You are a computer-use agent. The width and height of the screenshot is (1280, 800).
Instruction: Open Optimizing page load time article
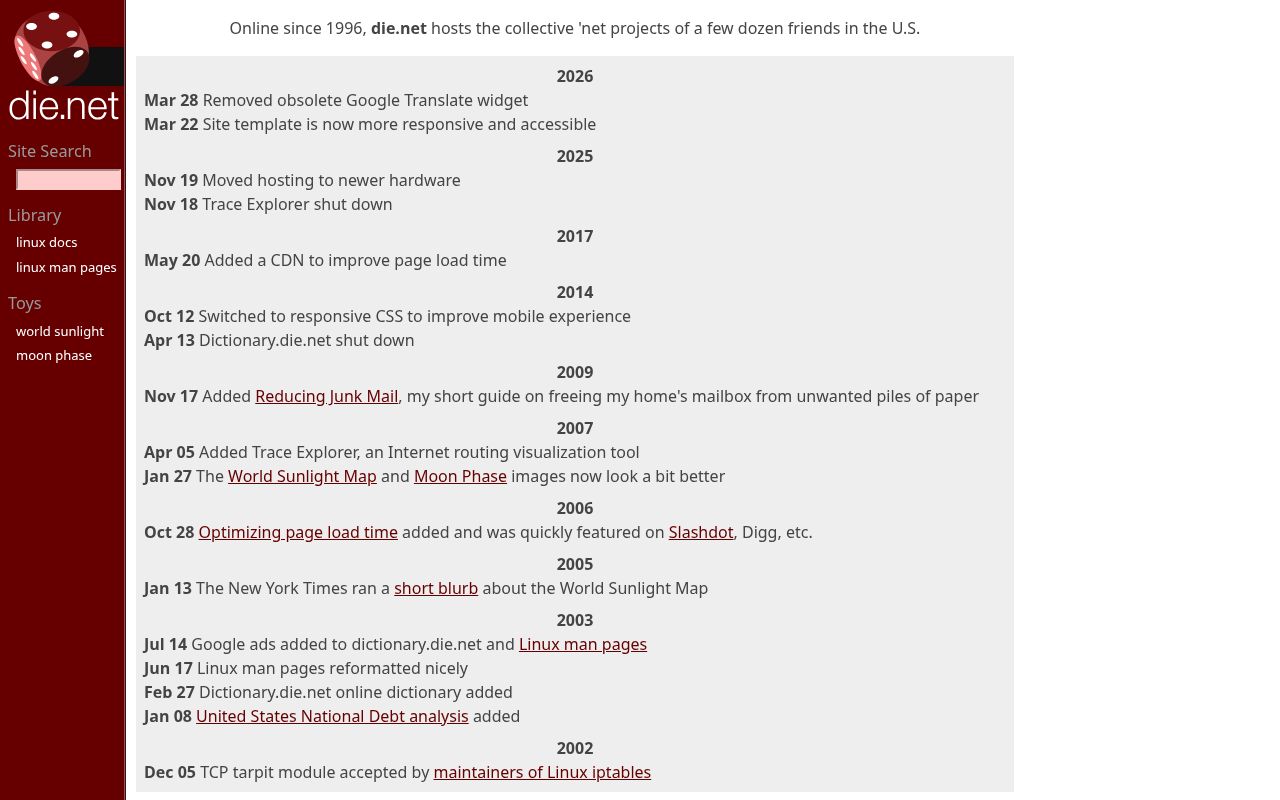coord(298,532)
